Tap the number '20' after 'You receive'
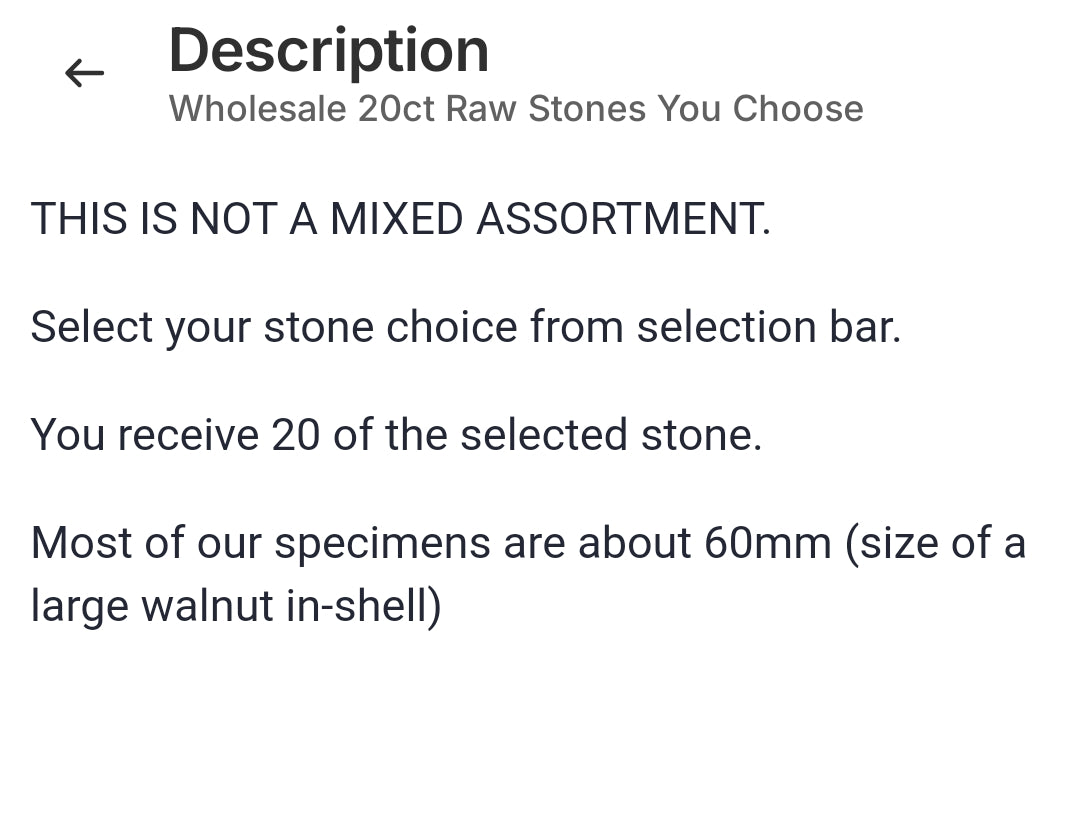1080x835 pixels. pyautogui.click(x=295, y=435)
